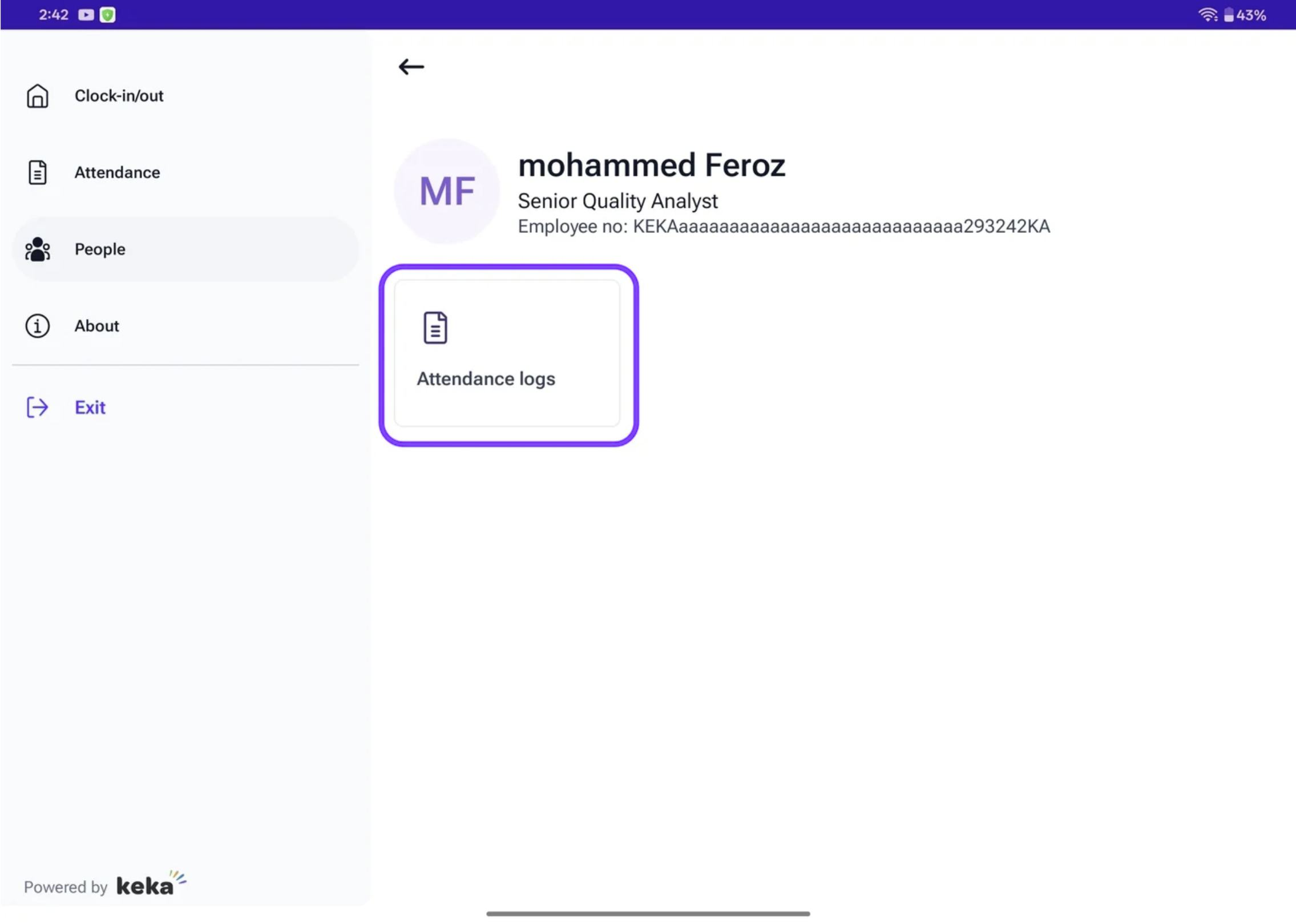Tap the keka logo in footer
The width and height of the screenshot is (1296, 924).
point(150,885)
